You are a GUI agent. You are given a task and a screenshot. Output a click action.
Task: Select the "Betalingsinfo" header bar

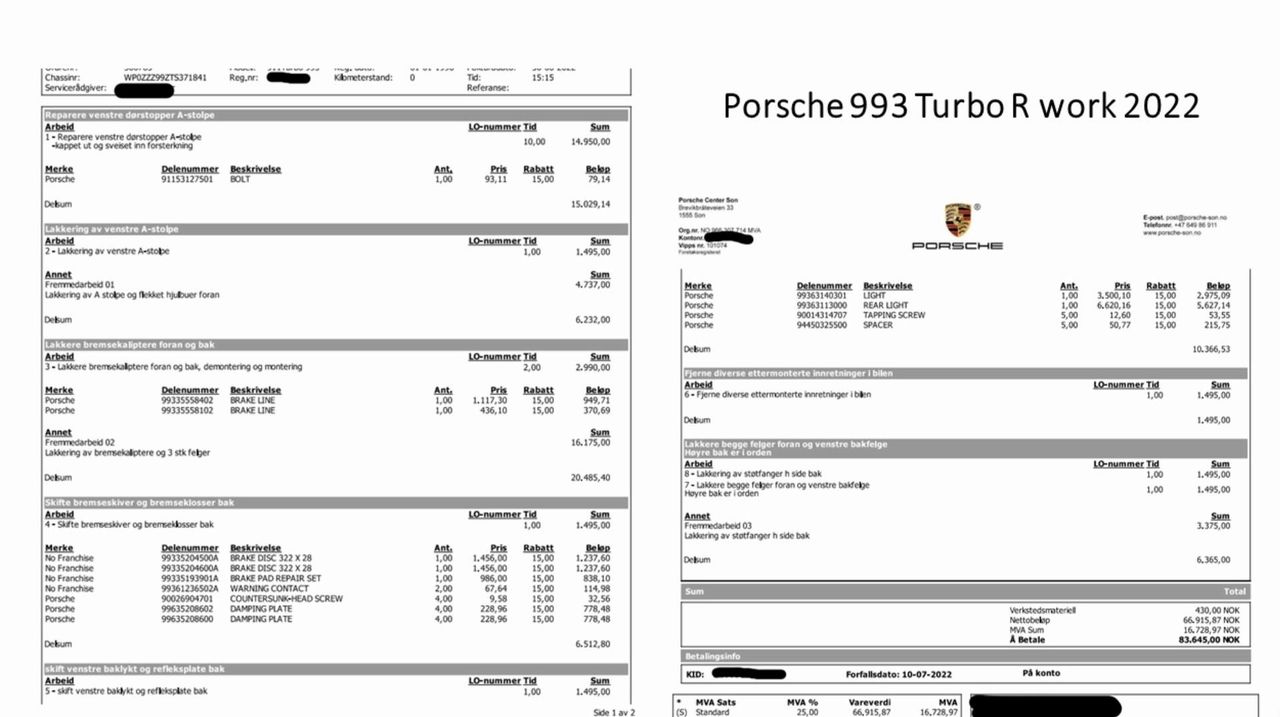[x=963, y=656]
